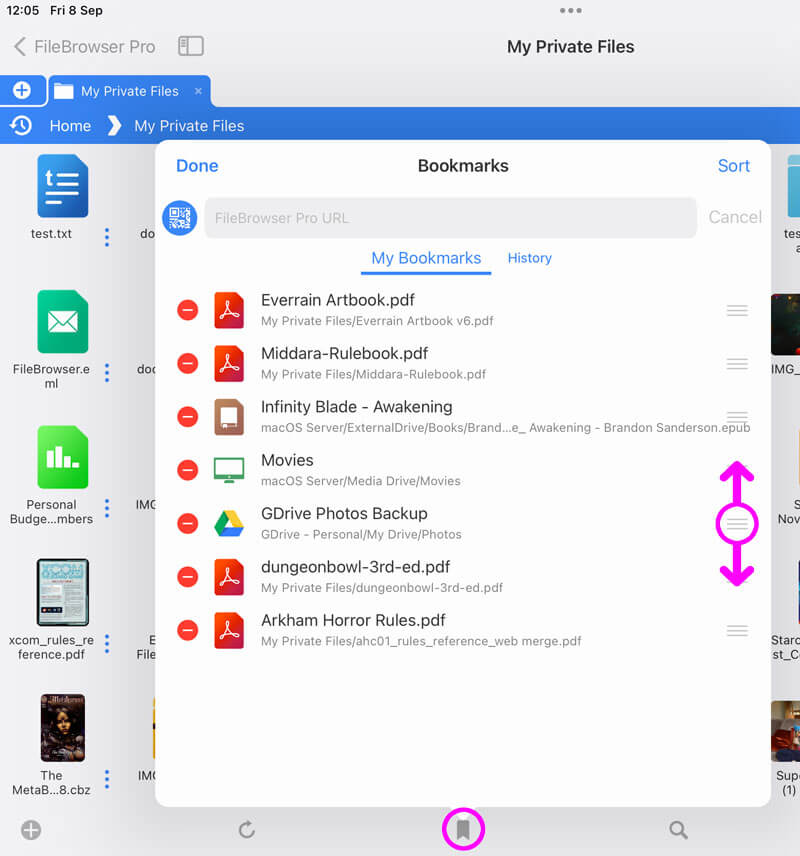This screenshot has width=800, height=856.
Task: Delete the Everrain Artbook.pdf bookmark
Action: 187,310
